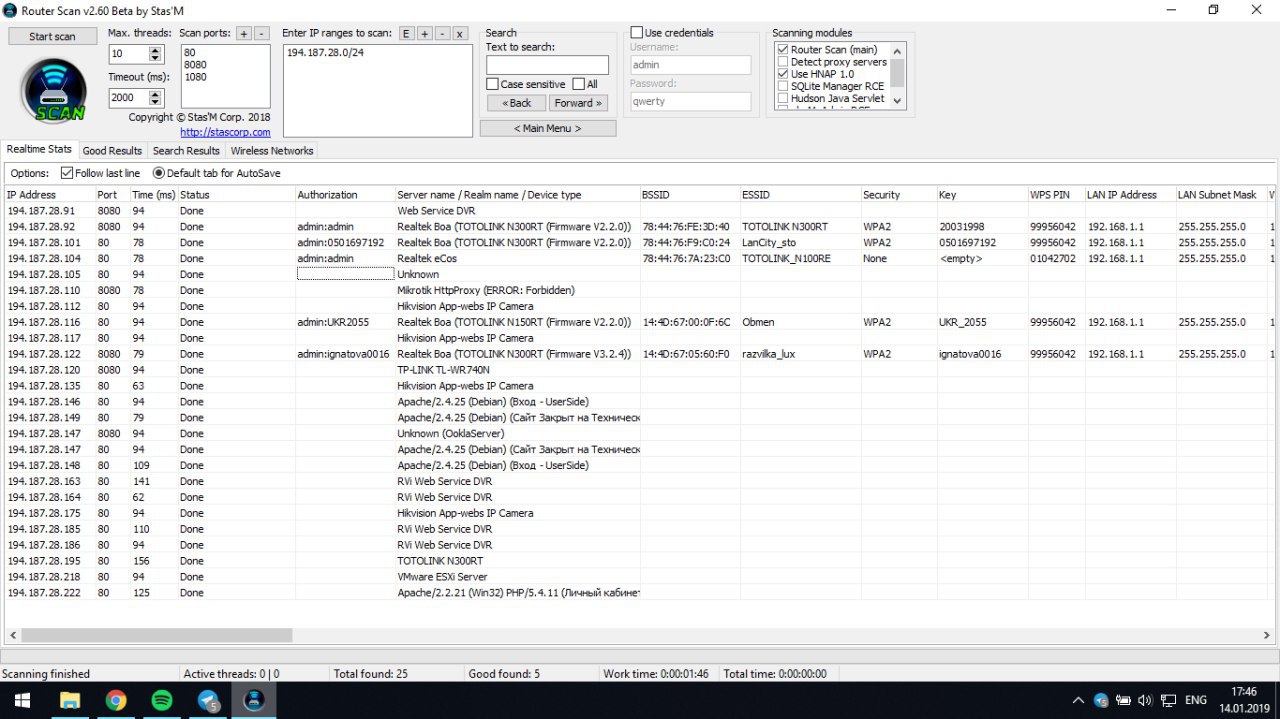Remove a scan port with minus button

(261, 33)
